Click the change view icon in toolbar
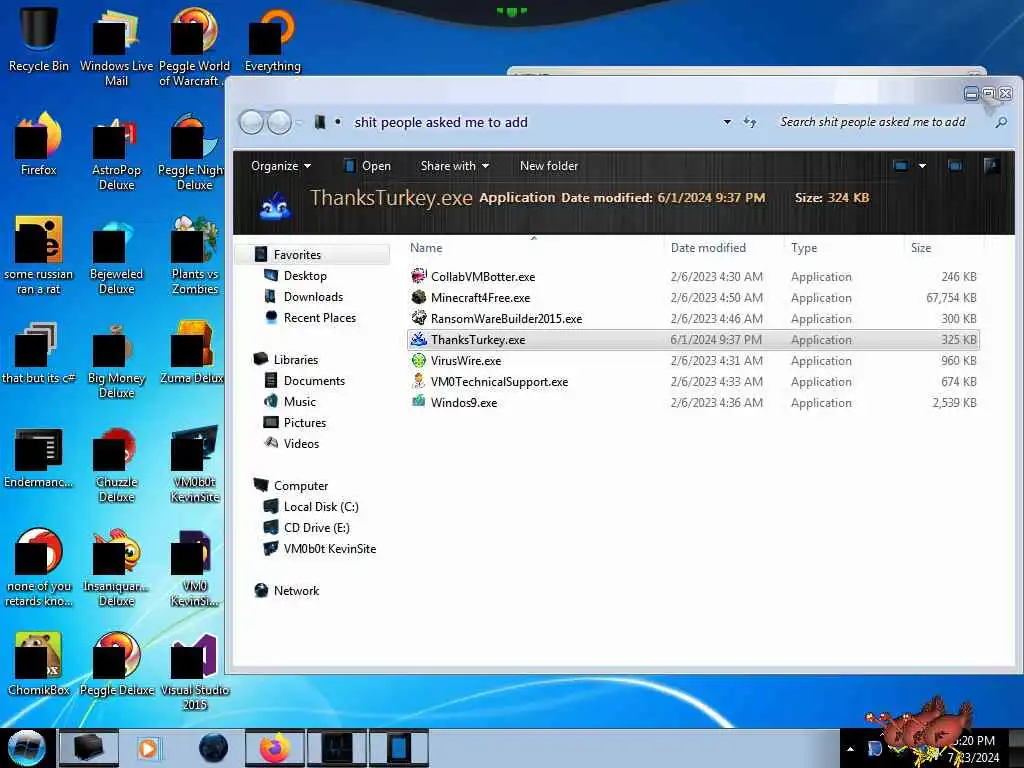1024x768 pixels. point(901,166)
